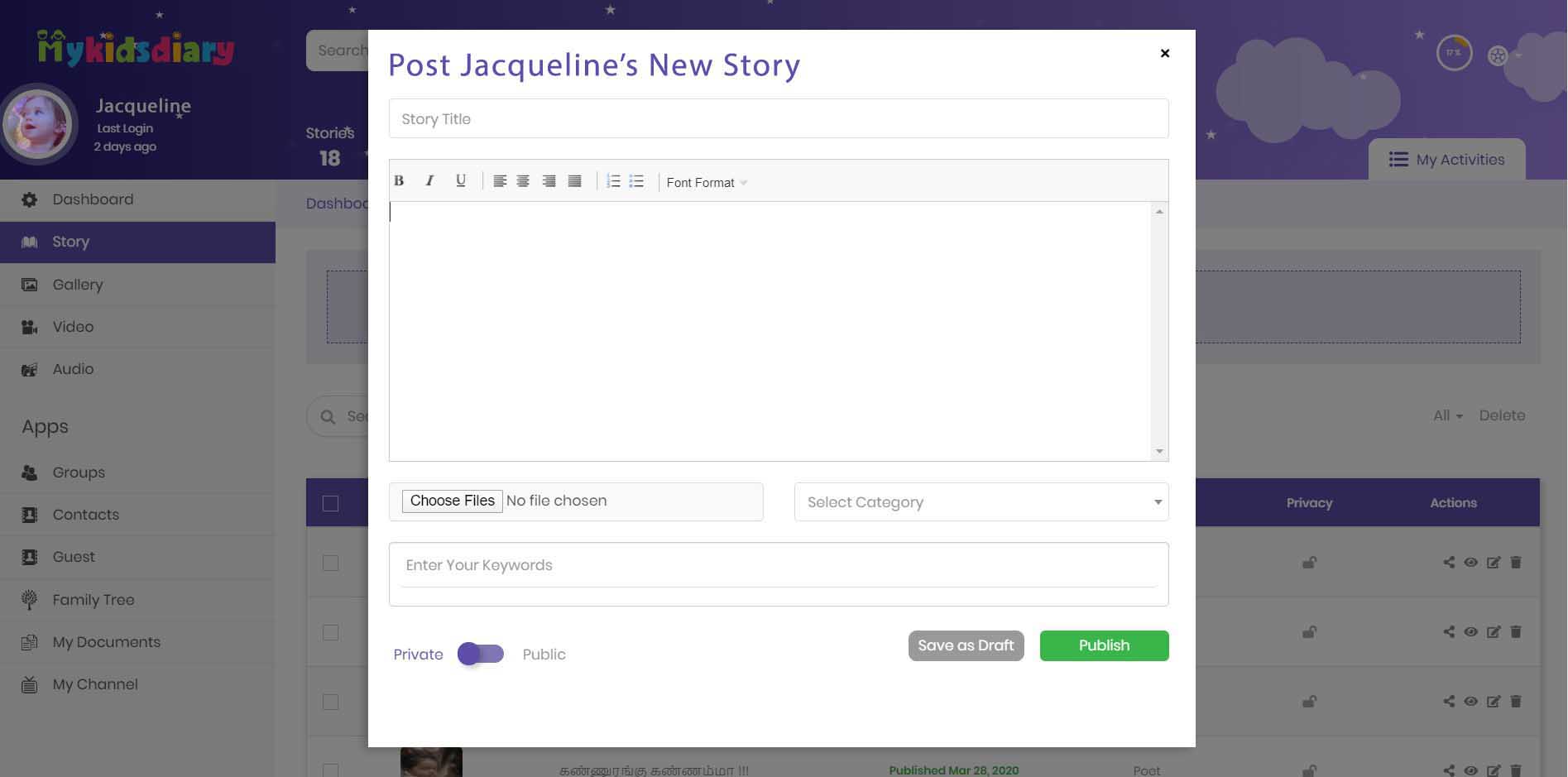
Task: Go to Family Tree in the sidebar
Action: click(93, 600)
